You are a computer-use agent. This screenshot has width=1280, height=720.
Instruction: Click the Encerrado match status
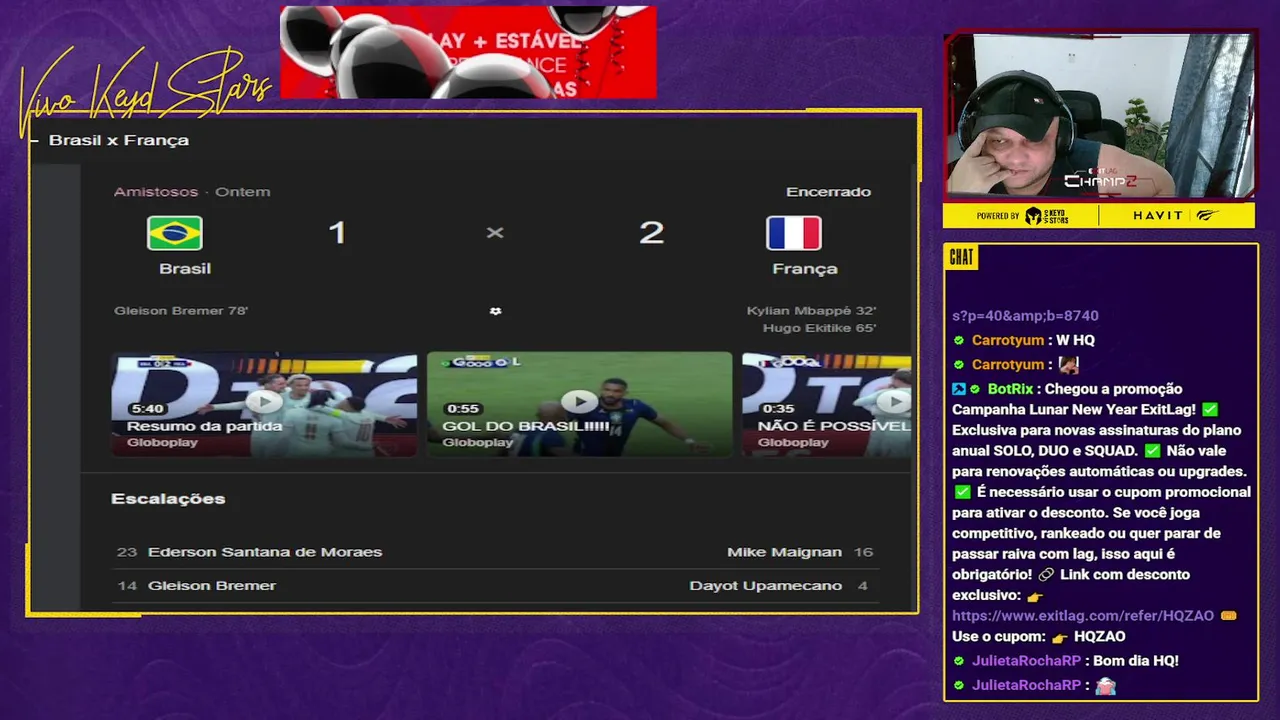tap(828, 191)
